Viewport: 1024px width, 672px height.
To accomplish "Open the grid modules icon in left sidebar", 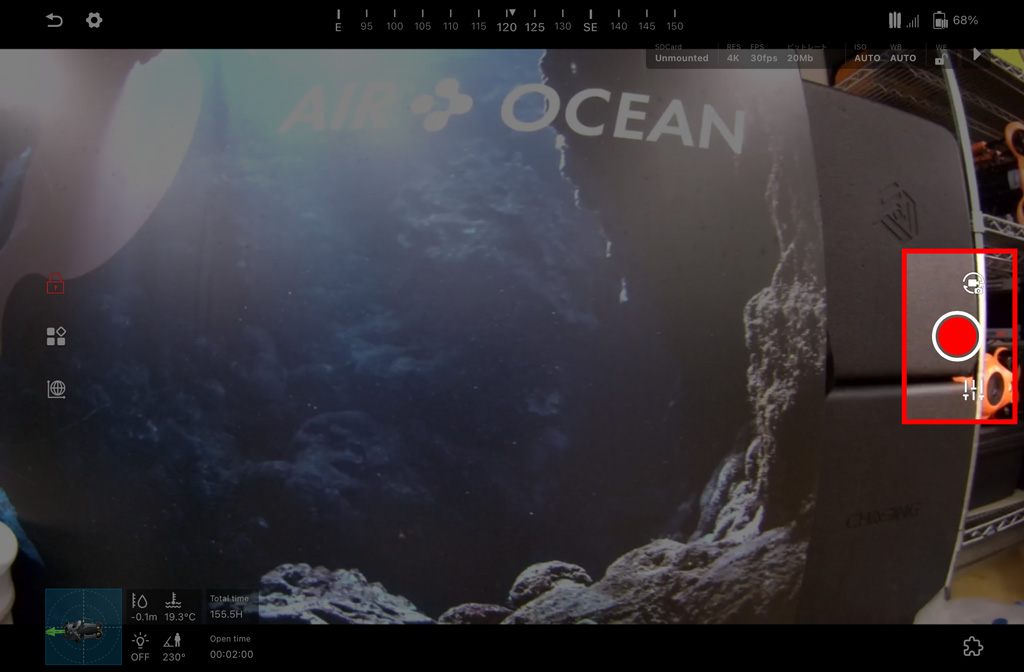I will pos(56,337).
